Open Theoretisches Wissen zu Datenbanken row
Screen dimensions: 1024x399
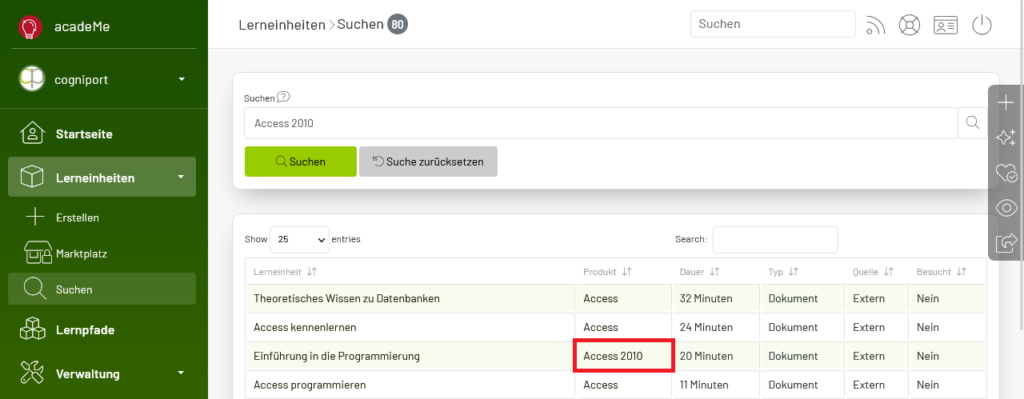point(410,298)
